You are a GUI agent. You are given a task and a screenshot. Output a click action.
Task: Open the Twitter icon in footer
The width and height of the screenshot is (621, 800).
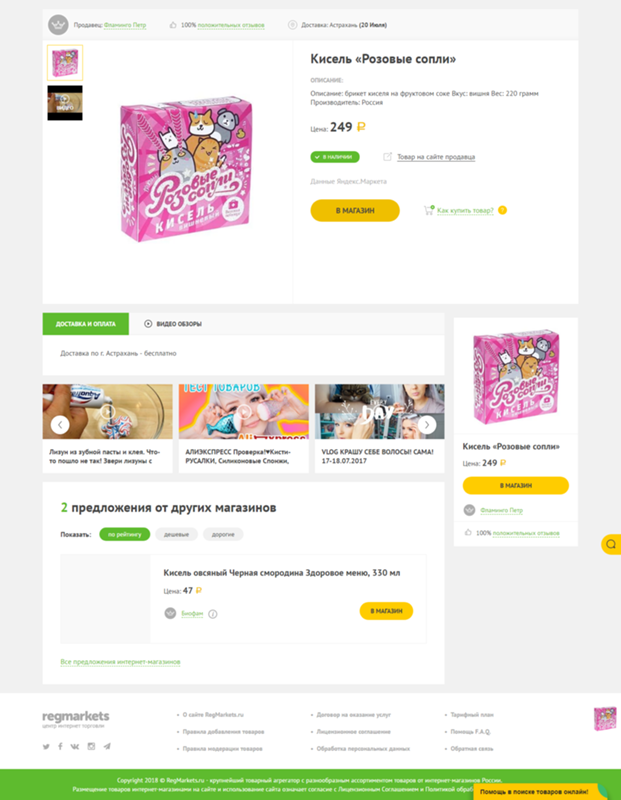tap(46, 746)
